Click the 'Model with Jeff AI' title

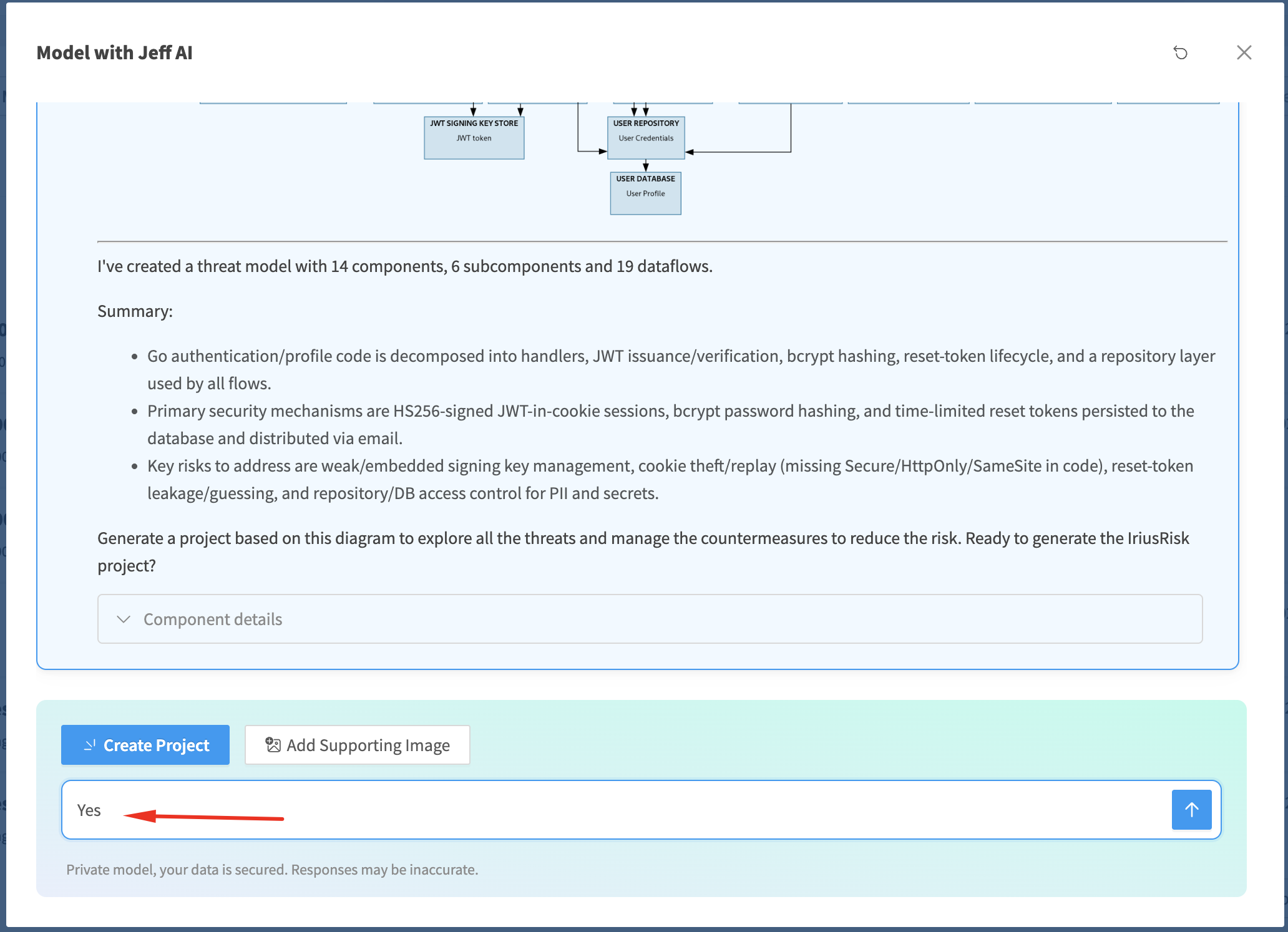(115, 53)
